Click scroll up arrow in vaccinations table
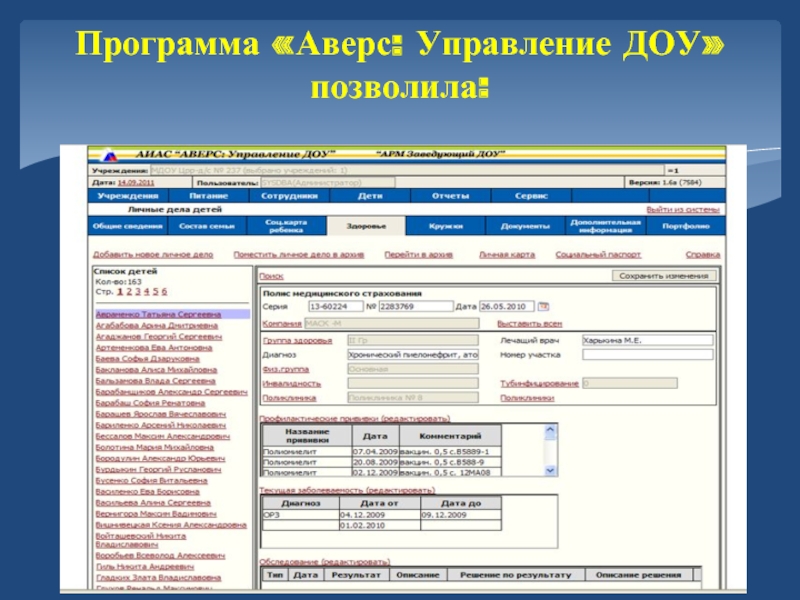Image resolution: width=800 pixels, height=600 pixels. click(x=550, y=431)
